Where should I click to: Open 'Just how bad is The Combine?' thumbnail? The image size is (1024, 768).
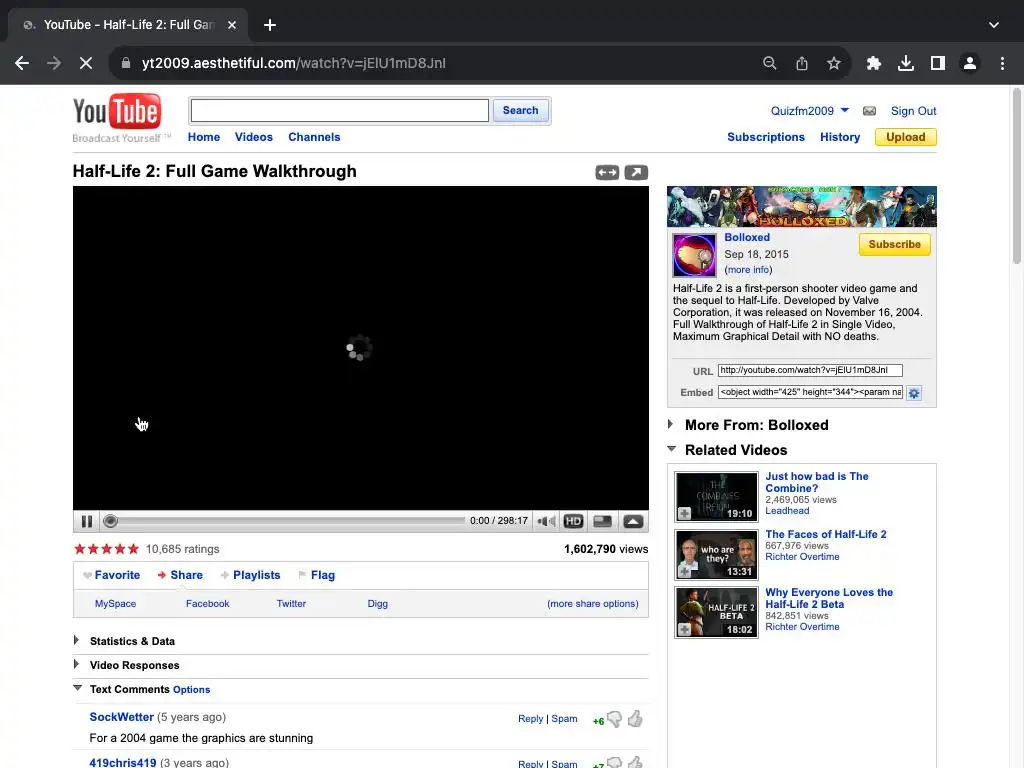point(716,496)
